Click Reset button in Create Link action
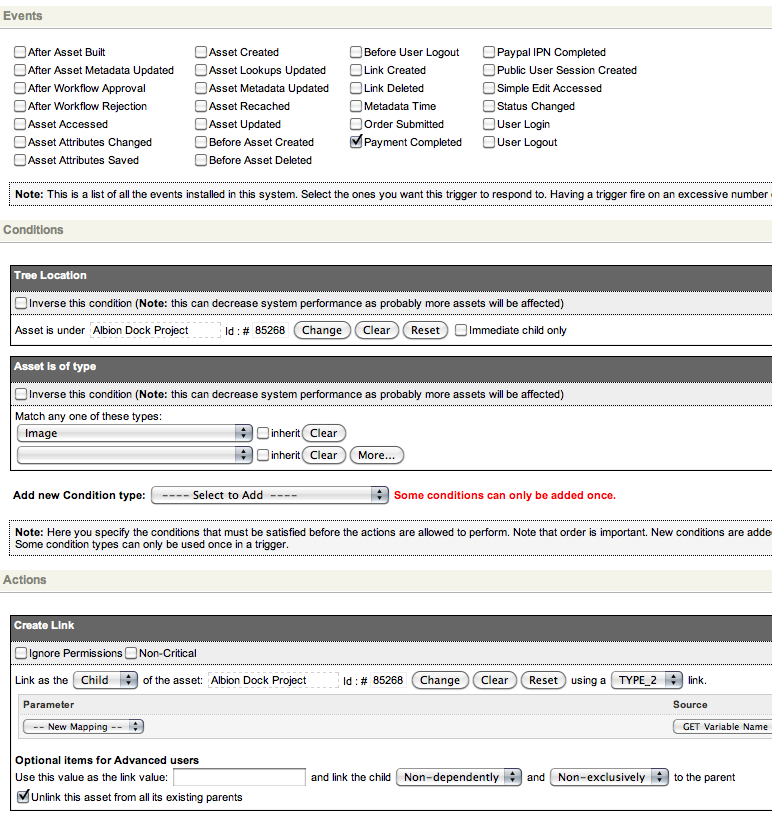This screenshot has height=818, width=772. point(543,680)
